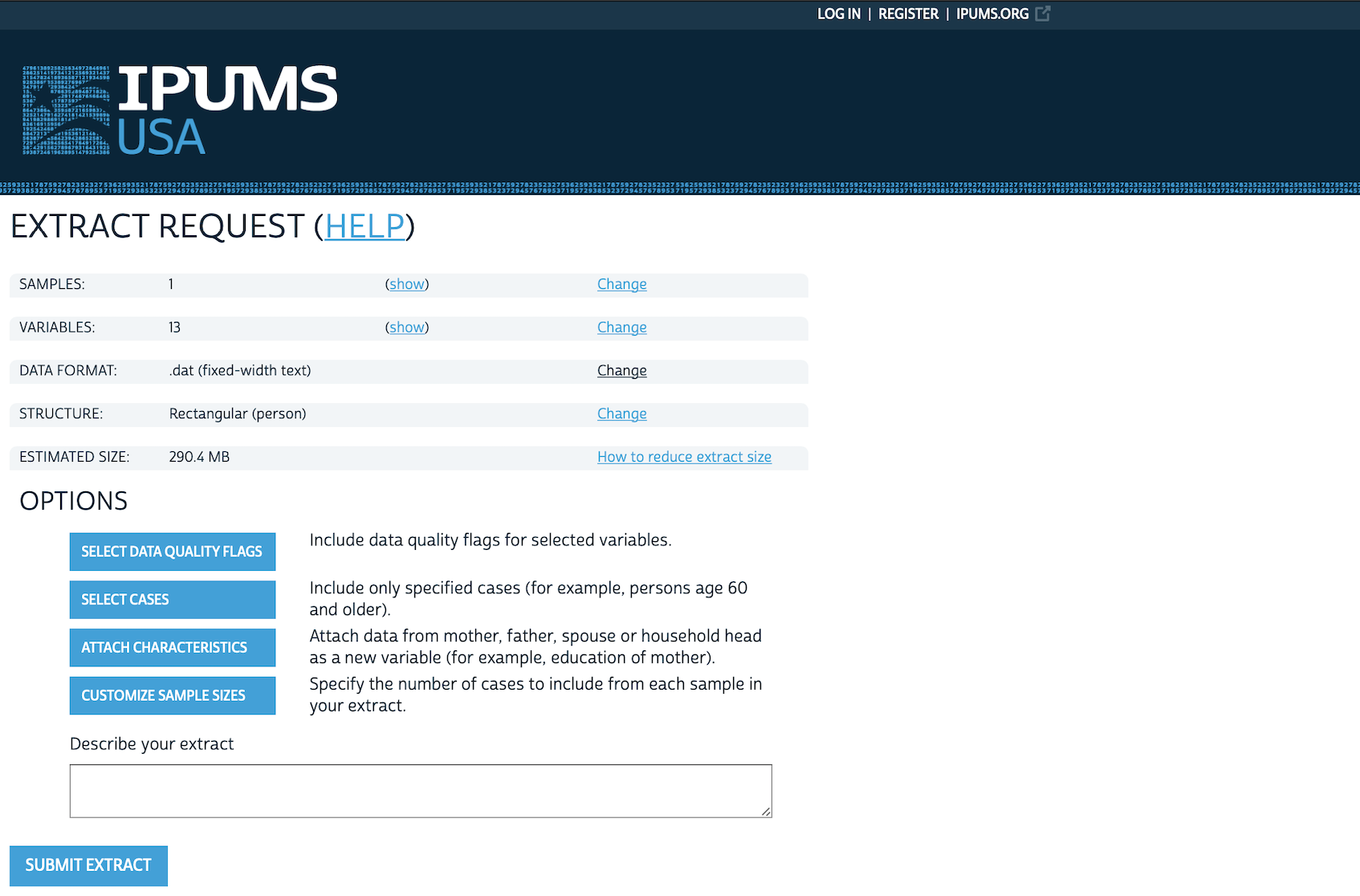The image size is (1360, 896).
Task: Change the data format setting
Action: [x=621, y=371]
